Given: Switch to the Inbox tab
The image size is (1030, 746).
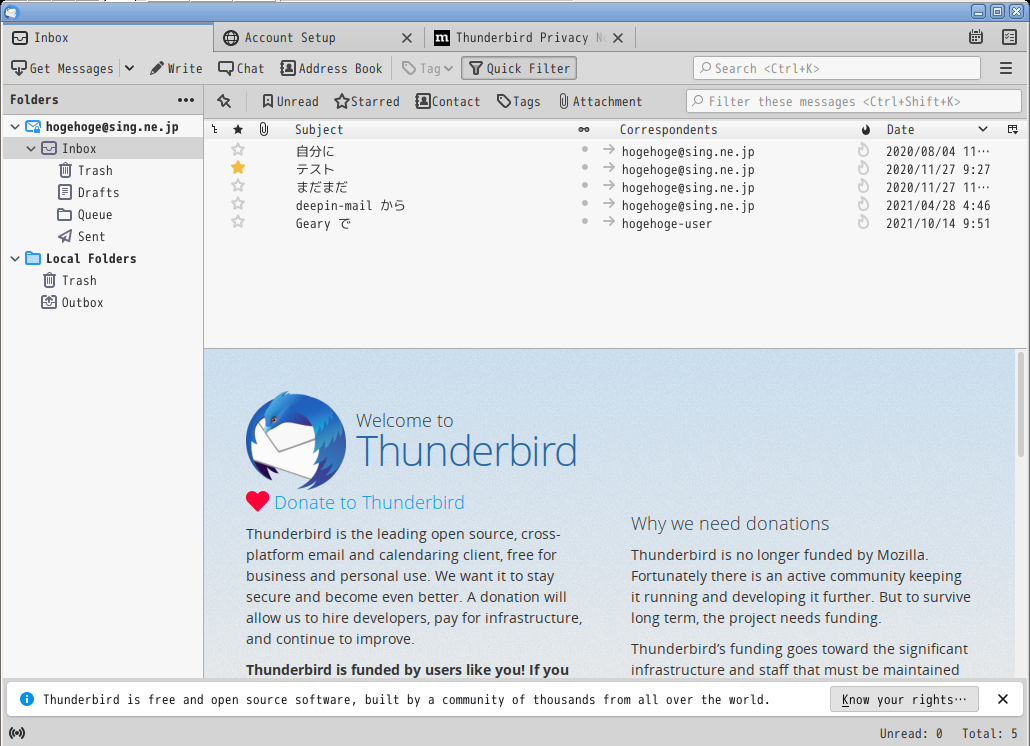Looking at the screenshot, I should [x=108, y=37].
